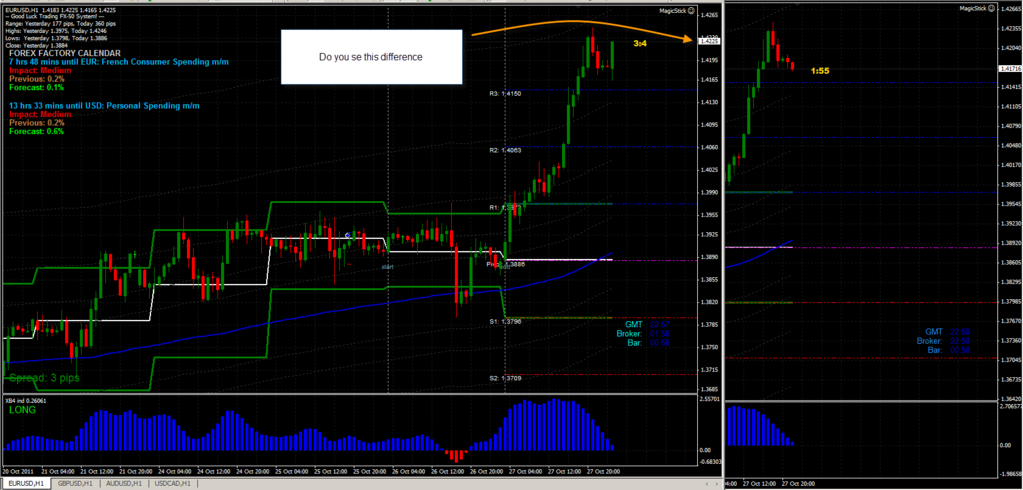Viewport: 1023px width, 490px height.
Task: Click the 24 Oct 12:00 time axis label
Action: point(215,470)
